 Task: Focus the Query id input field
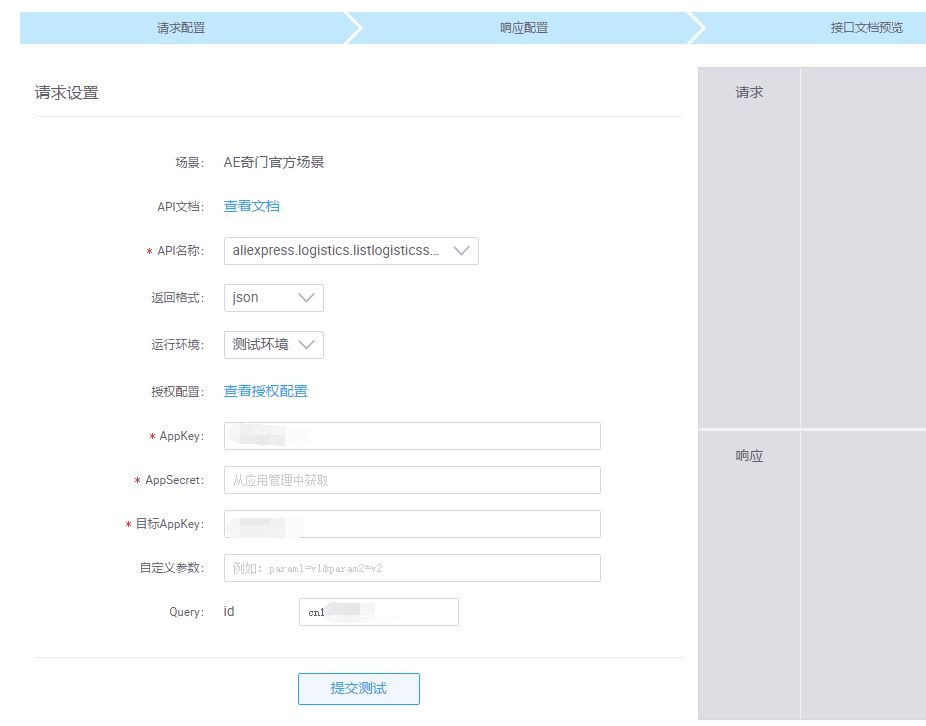click(x=379, y=612)
